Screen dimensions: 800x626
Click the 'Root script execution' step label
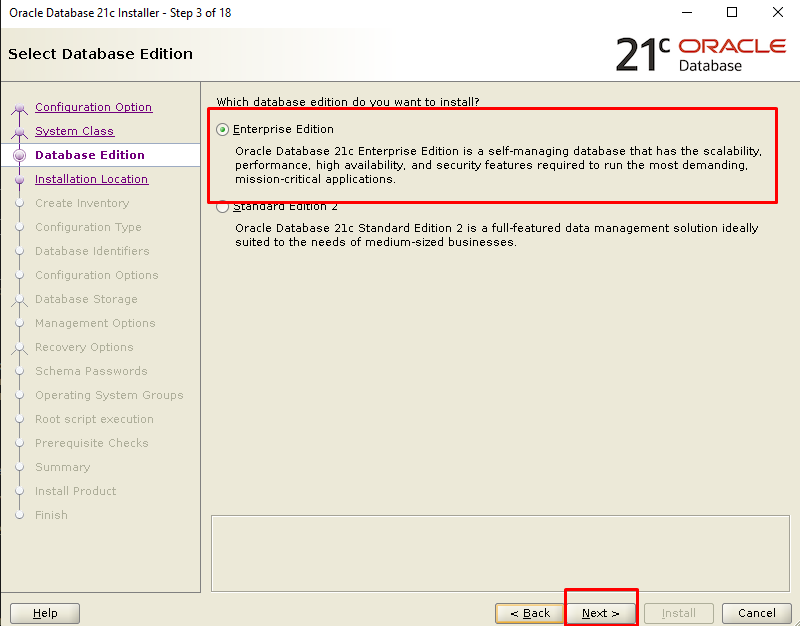(94, 419)
